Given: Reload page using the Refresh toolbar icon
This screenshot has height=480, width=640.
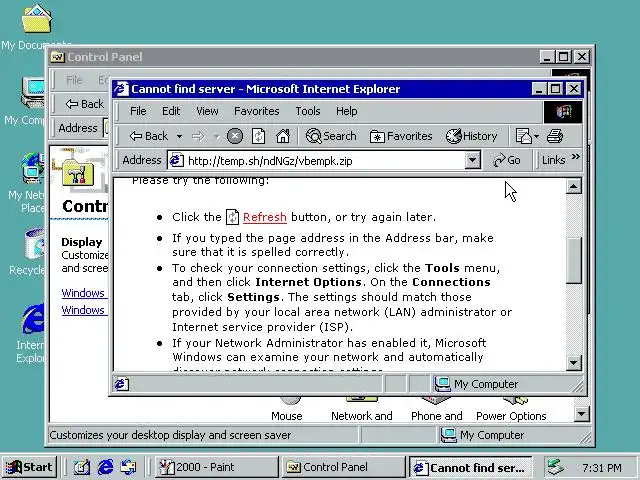Looking at the screenshot, I should [x=258, y=136].
